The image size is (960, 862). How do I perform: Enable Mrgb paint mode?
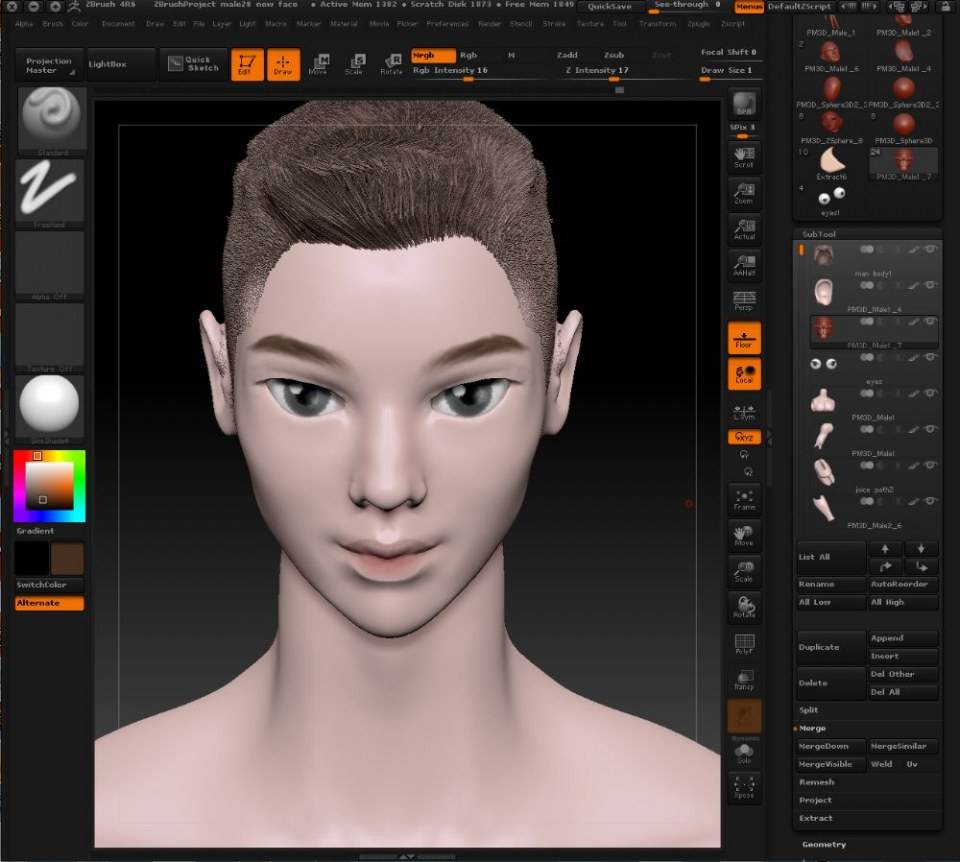(x=433, y=55)
